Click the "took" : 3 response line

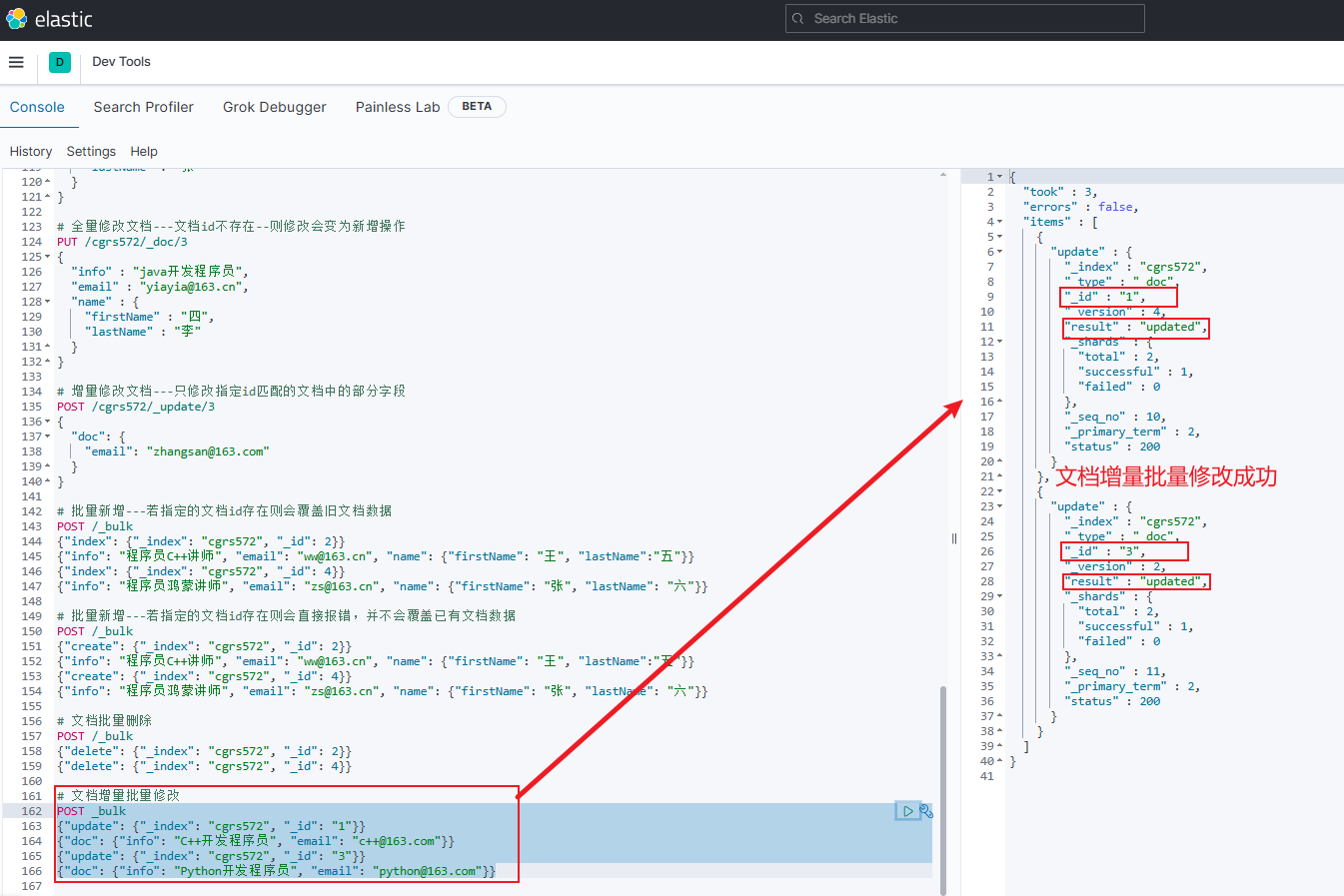1059,192
